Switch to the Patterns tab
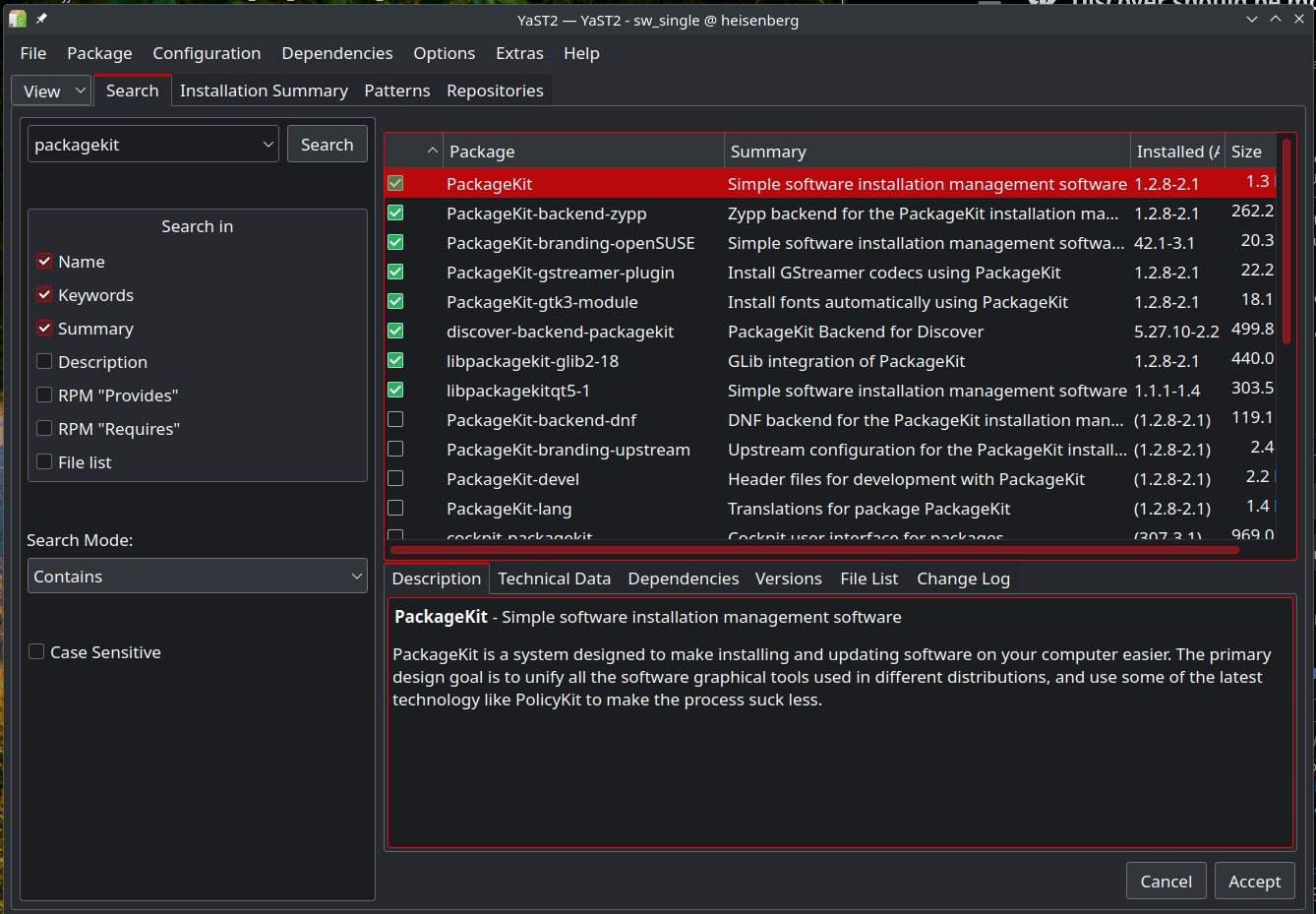1316x914 pixels. point(396,91)
